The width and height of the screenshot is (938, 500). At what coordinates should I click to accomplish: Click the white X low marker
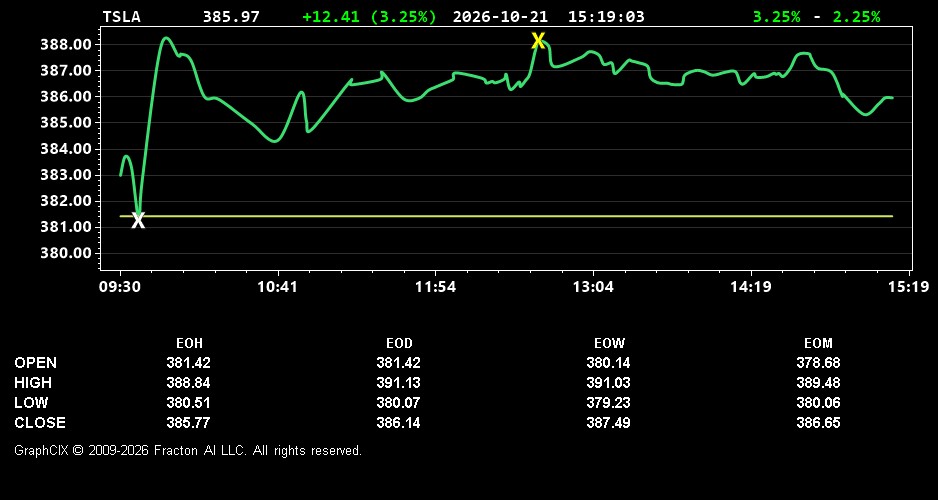click(138, 221)
